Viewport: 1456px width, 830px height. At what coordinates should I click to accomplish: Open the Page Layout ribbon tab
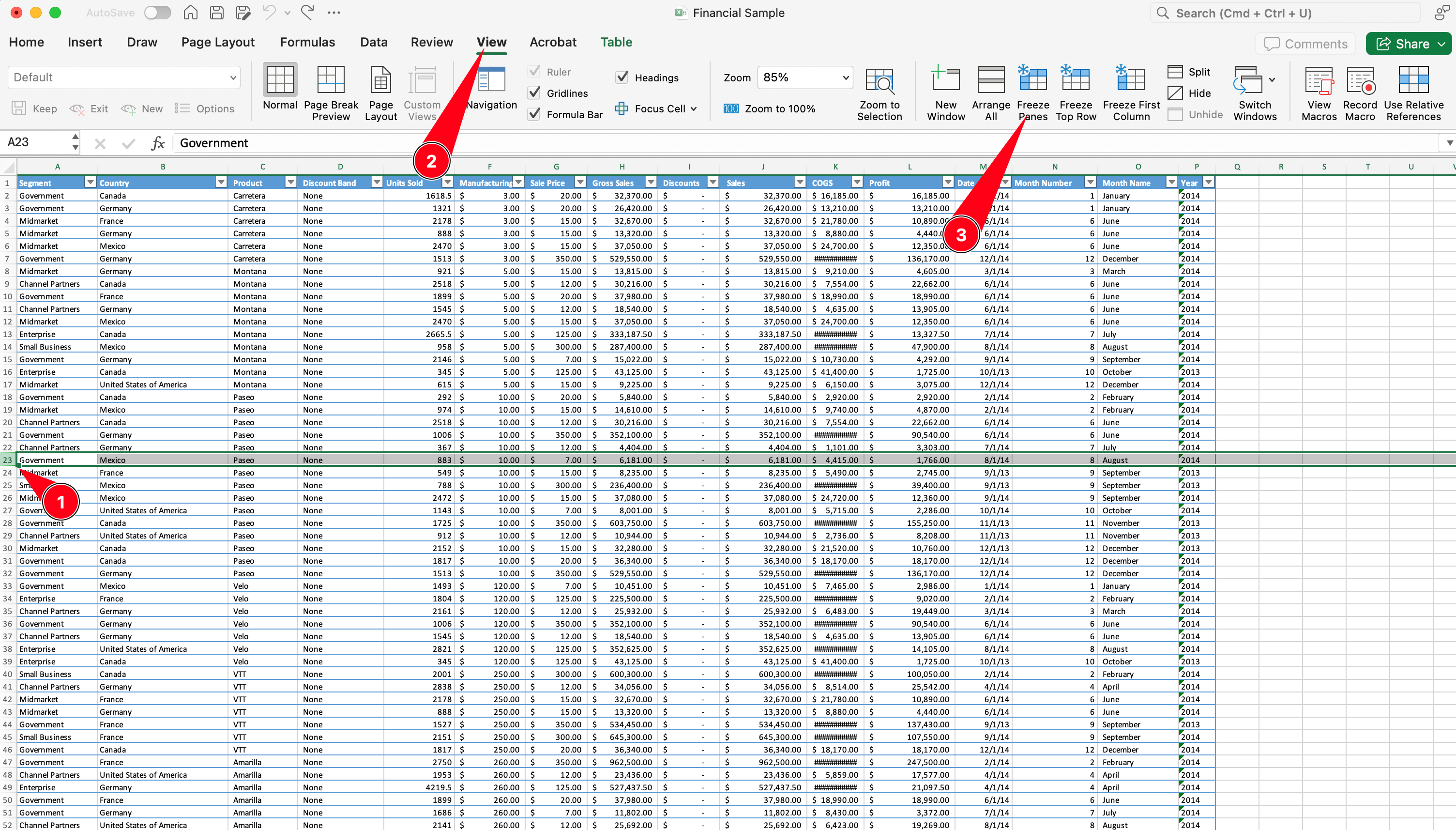(x=218, y=42)
